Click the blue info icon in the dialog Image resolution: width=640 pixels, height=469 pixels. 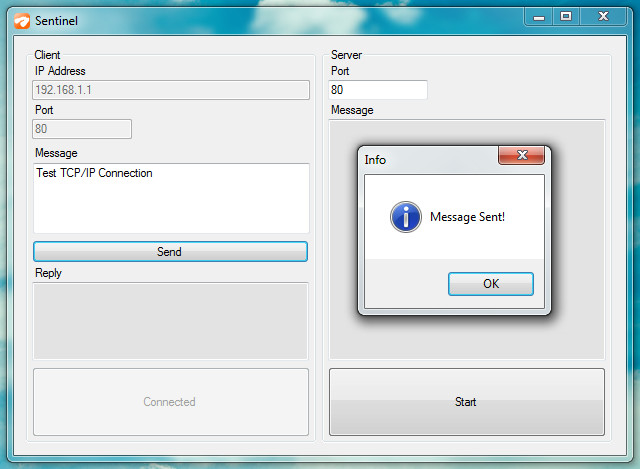tap(406, 217)
